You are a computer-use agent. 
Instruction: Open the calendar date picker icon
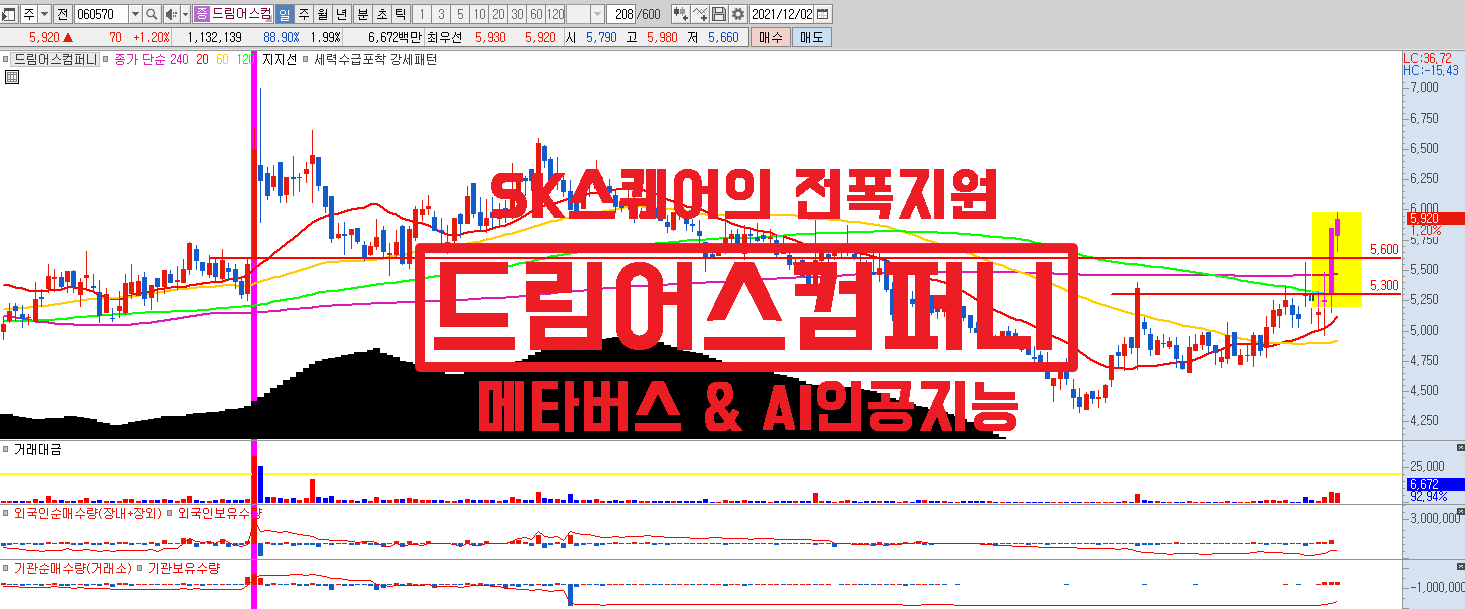(822, 14)
